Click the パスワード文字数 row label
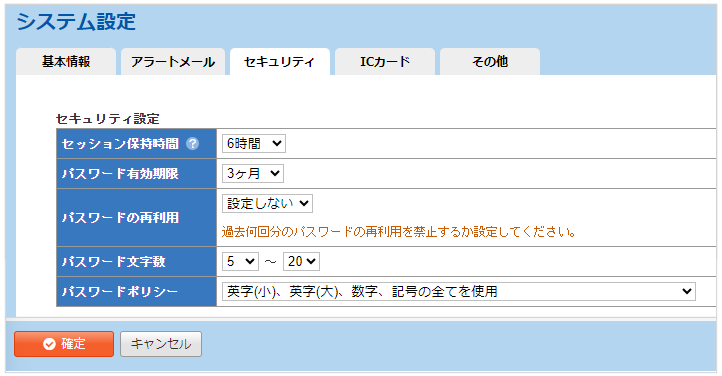The height and width of the screenshot is (376, 722). (x=113, y=261)
